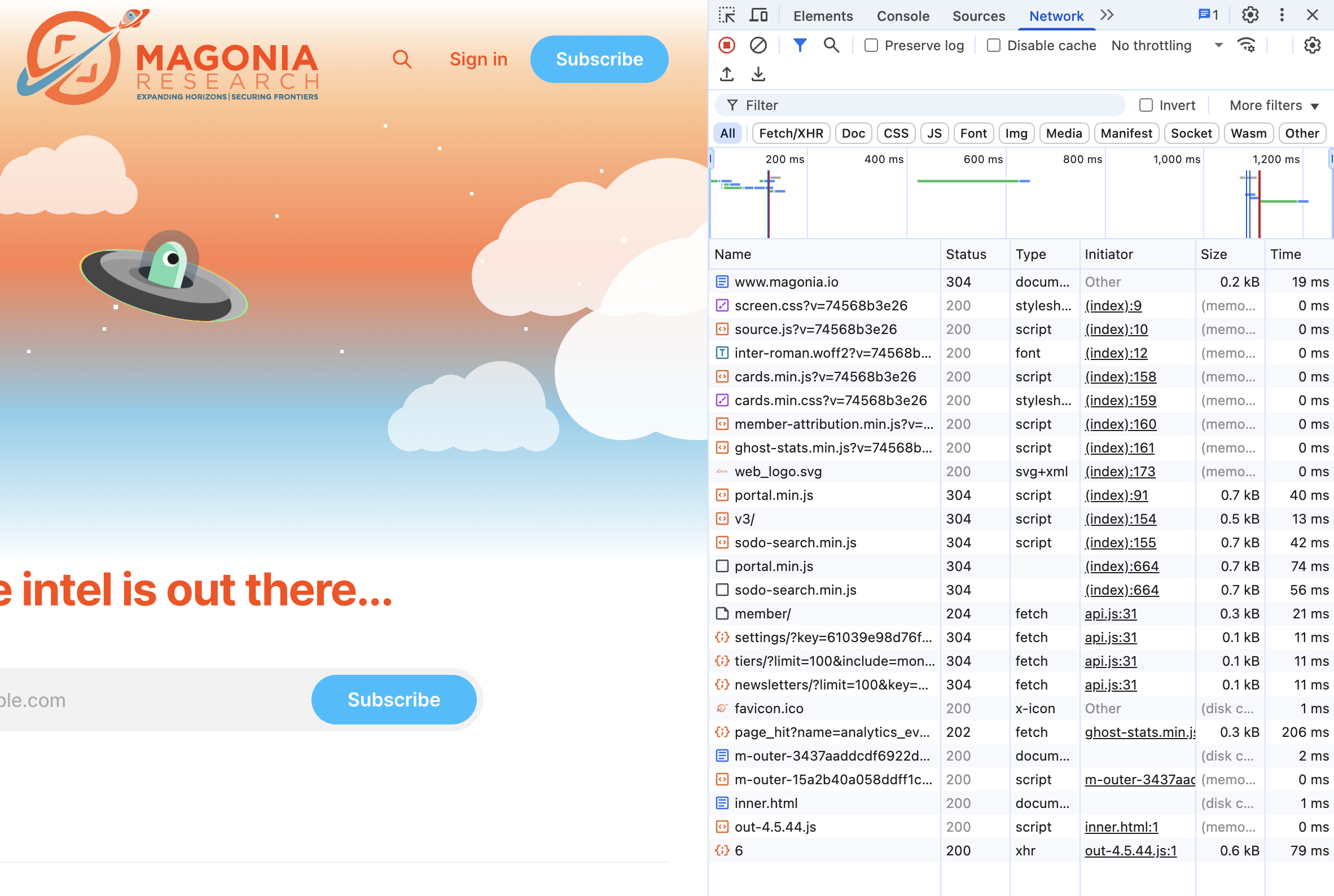Viewport: 1334px width, 896px height.
Task: Enable the Preserve log checkbox
Action: [871, 45]
